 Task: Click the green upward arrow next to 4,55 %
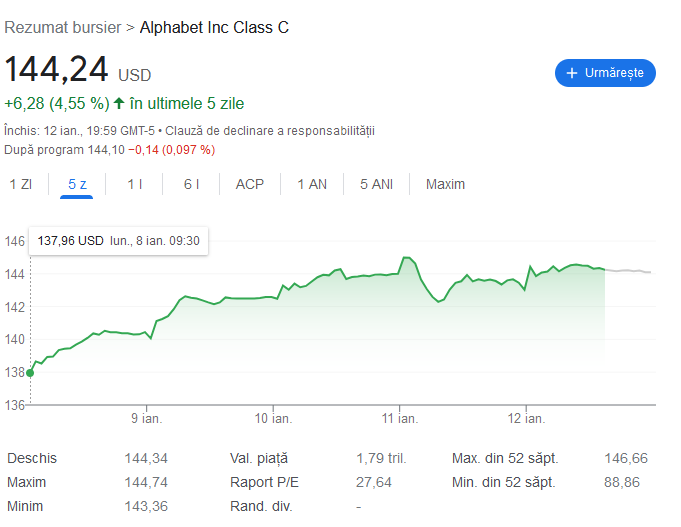(119, 103)
